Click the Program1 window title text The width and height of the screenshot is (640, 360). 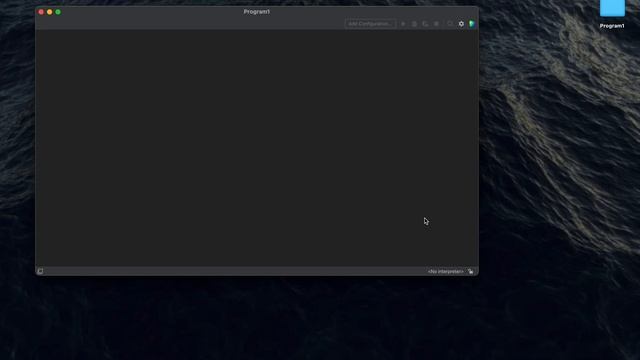tap(257, 12)
